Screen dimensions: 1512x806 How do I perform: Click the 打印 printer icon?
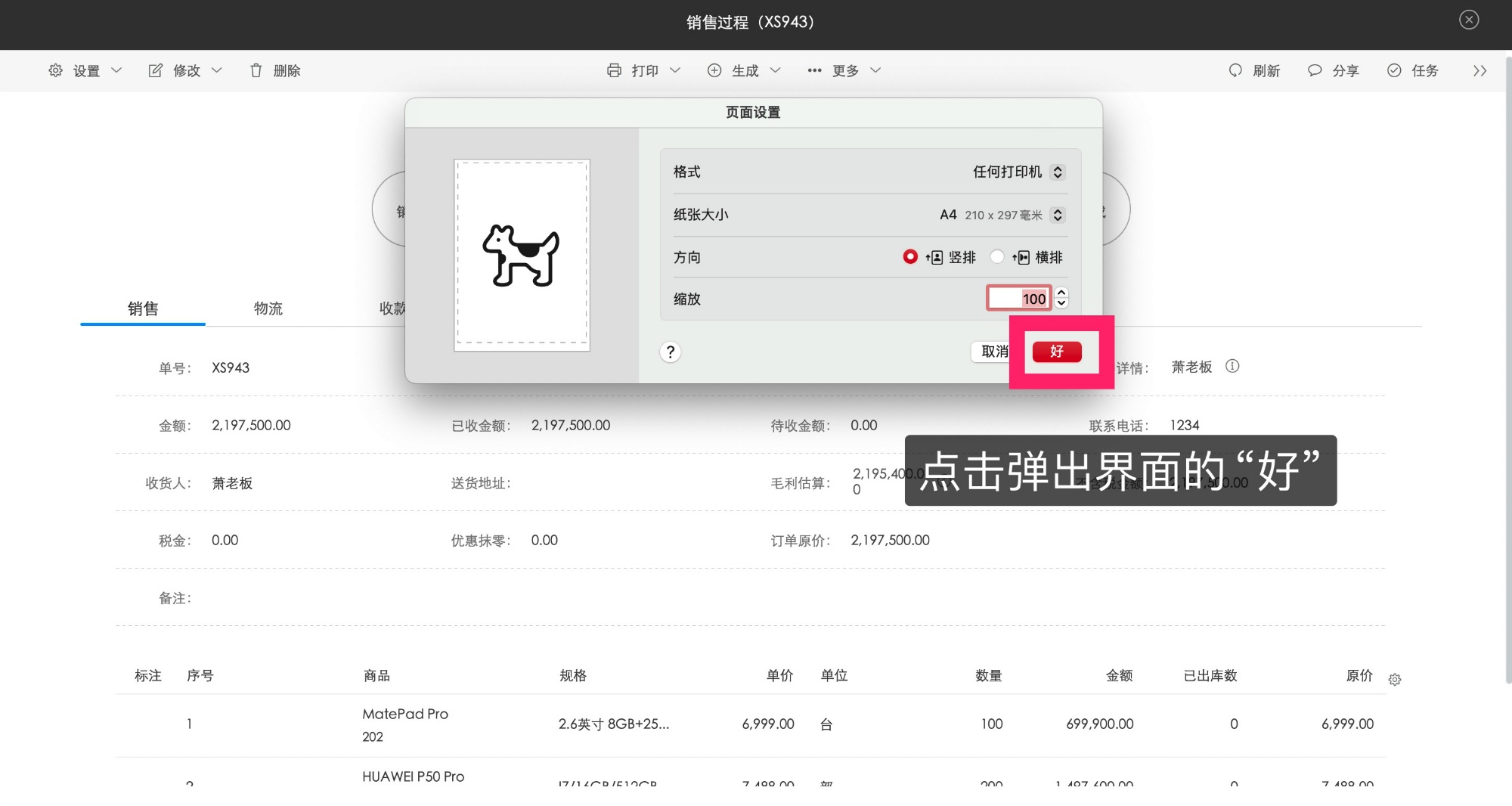pos(616,70)
